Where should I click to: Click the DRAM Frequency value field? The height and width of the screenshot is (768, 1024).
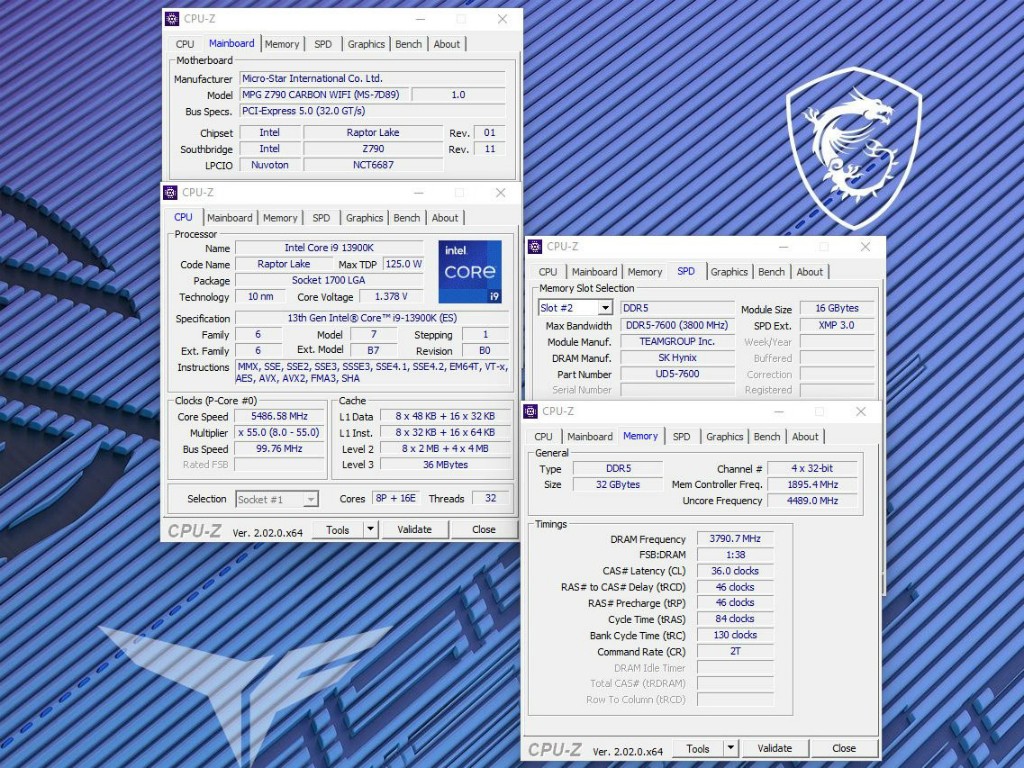(x=734, y=539)
